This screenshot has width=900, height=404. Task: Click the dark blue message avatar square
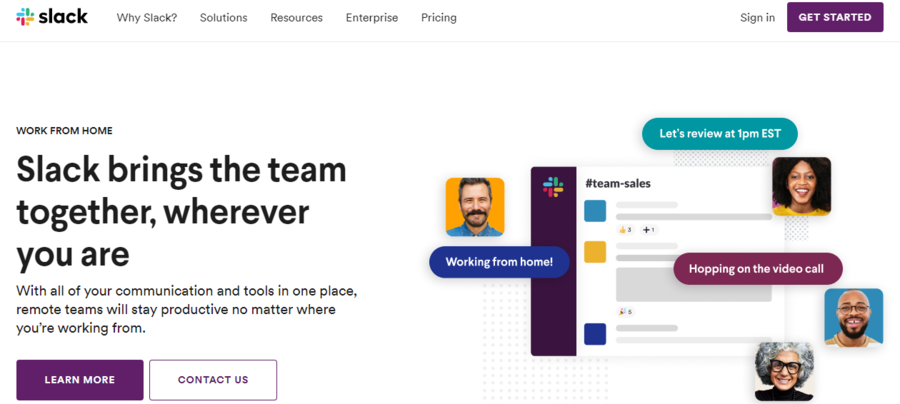(x=595, y=334)
